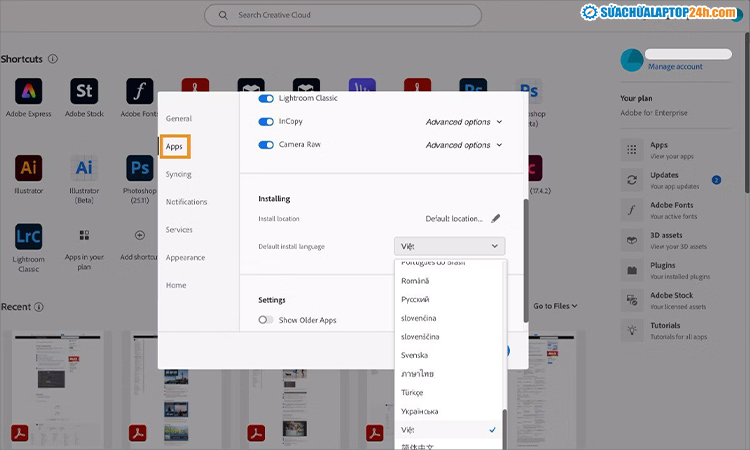Enable Show Older Apps toggle

[x=266, y=320]
